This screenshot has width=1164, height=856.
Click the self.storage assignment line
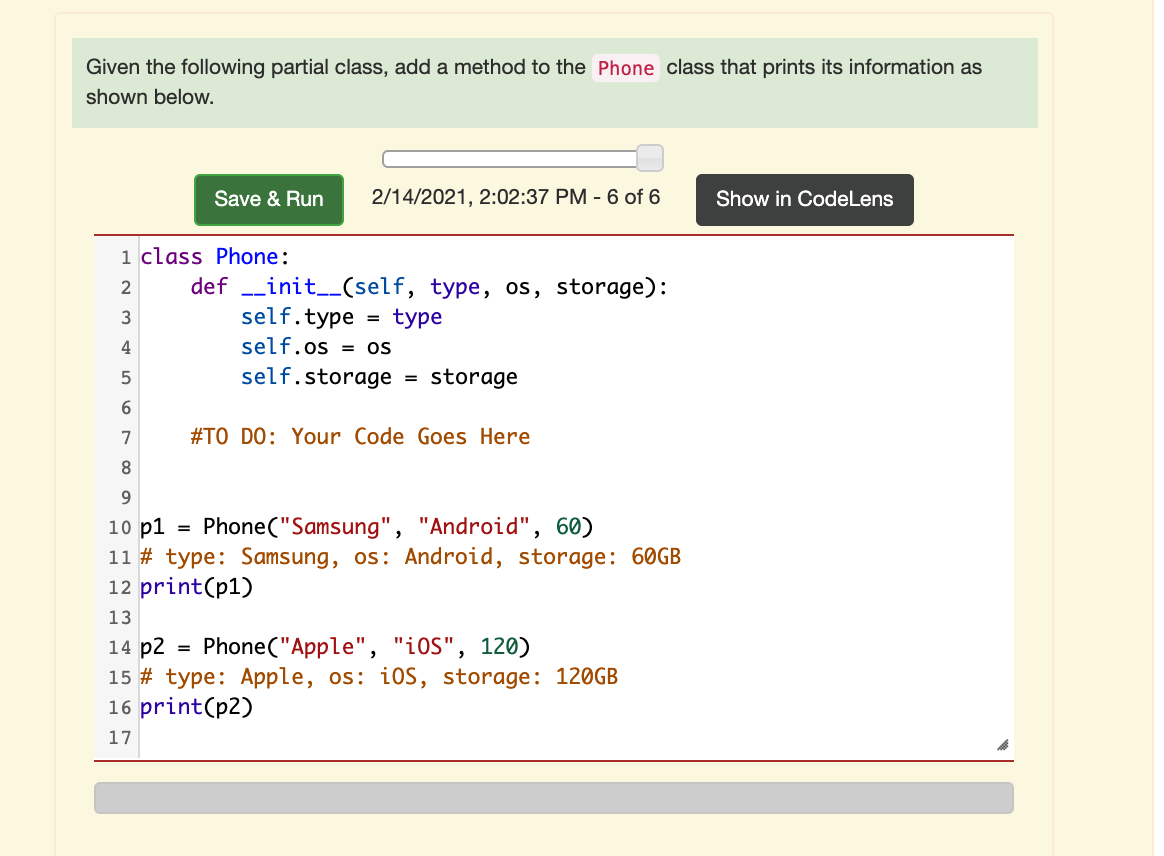coord(378,376)
